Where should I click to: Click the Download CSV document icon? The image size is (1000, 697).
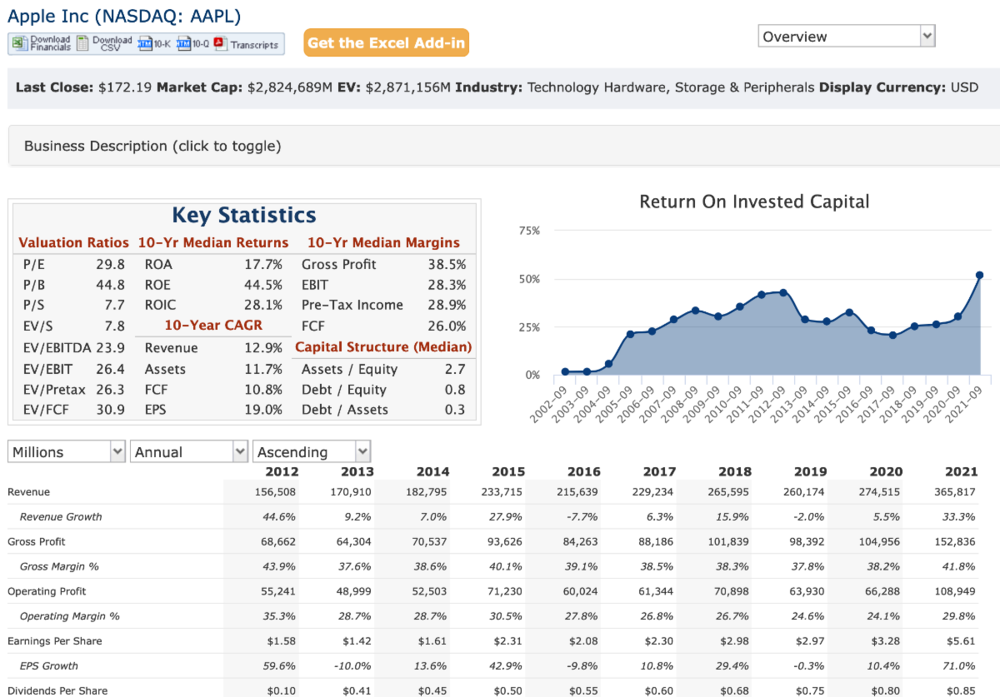pos(83,43)
